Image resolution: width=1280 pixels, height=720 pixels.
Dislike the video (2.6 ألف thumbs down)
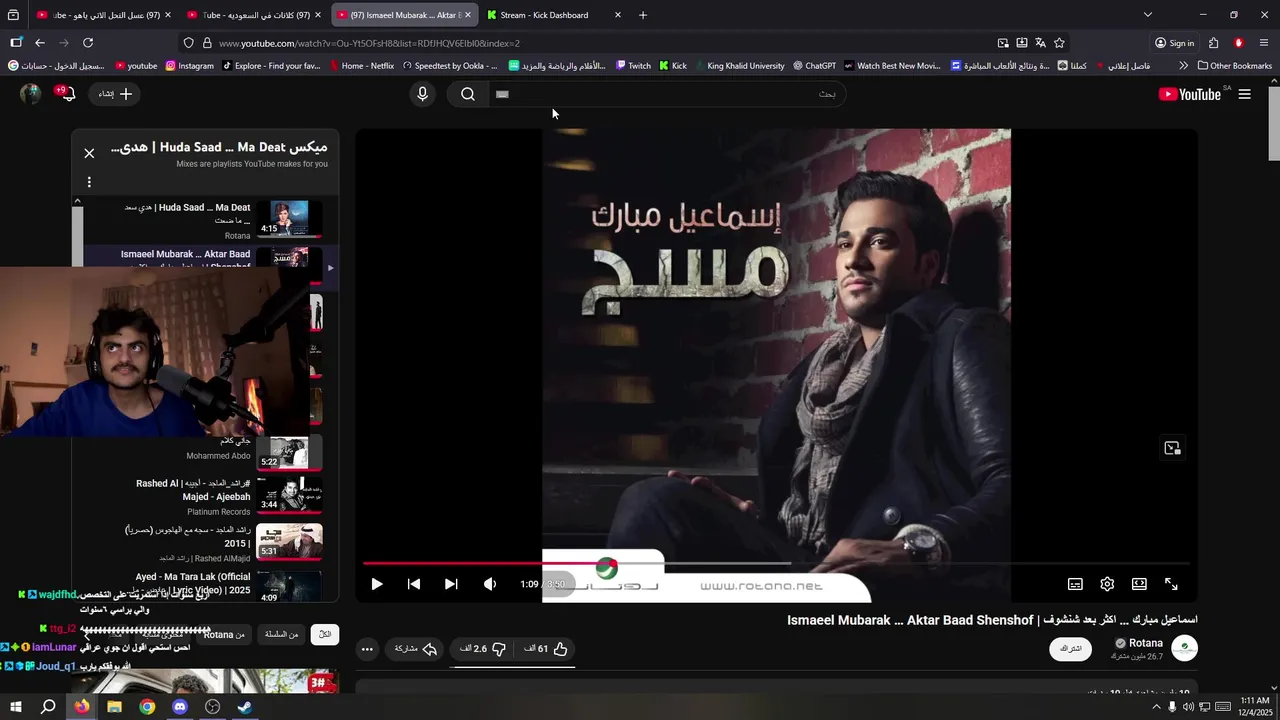coord(483,649)
